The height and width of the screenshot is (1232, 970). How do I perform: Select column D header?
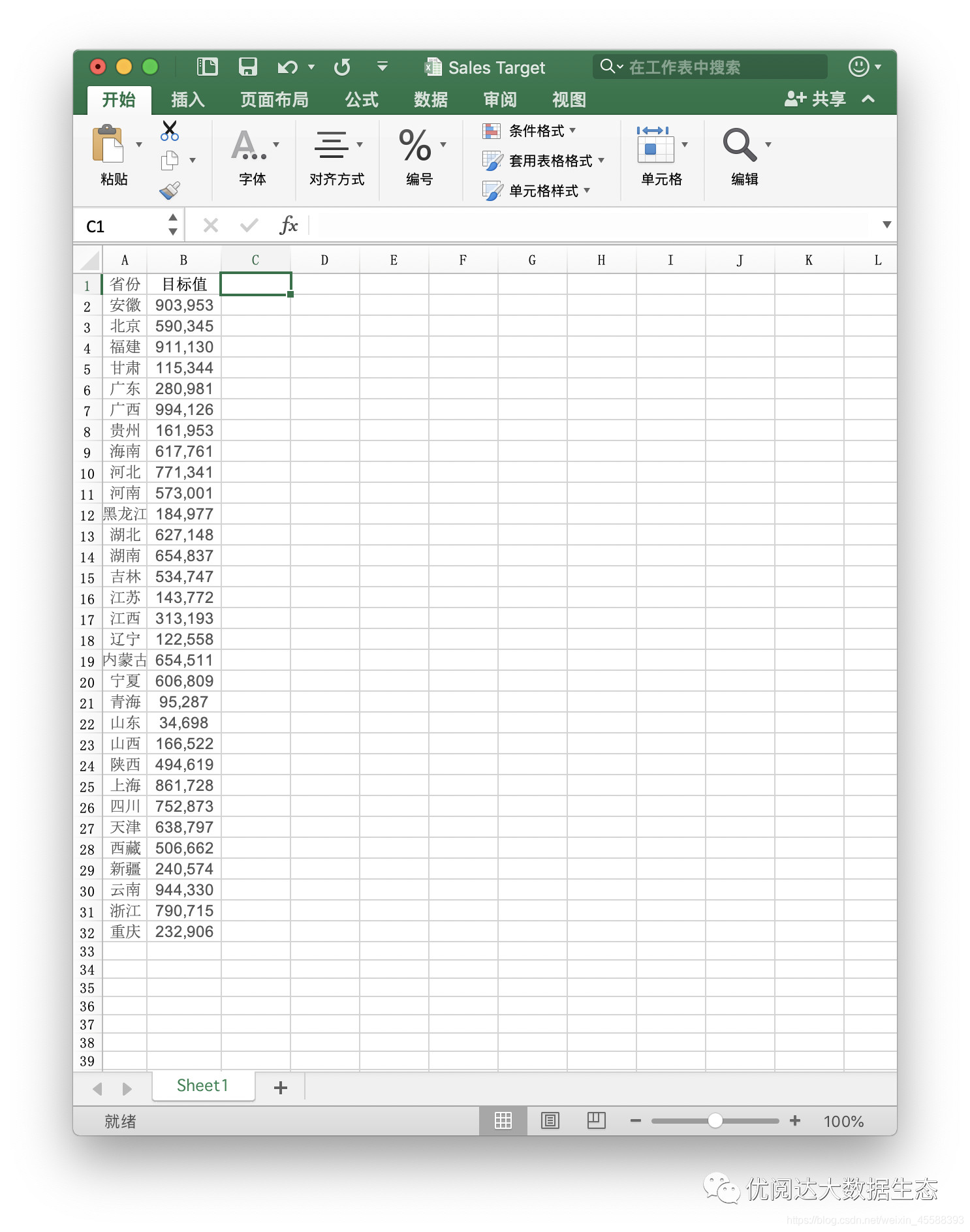[x=324, y=260]
